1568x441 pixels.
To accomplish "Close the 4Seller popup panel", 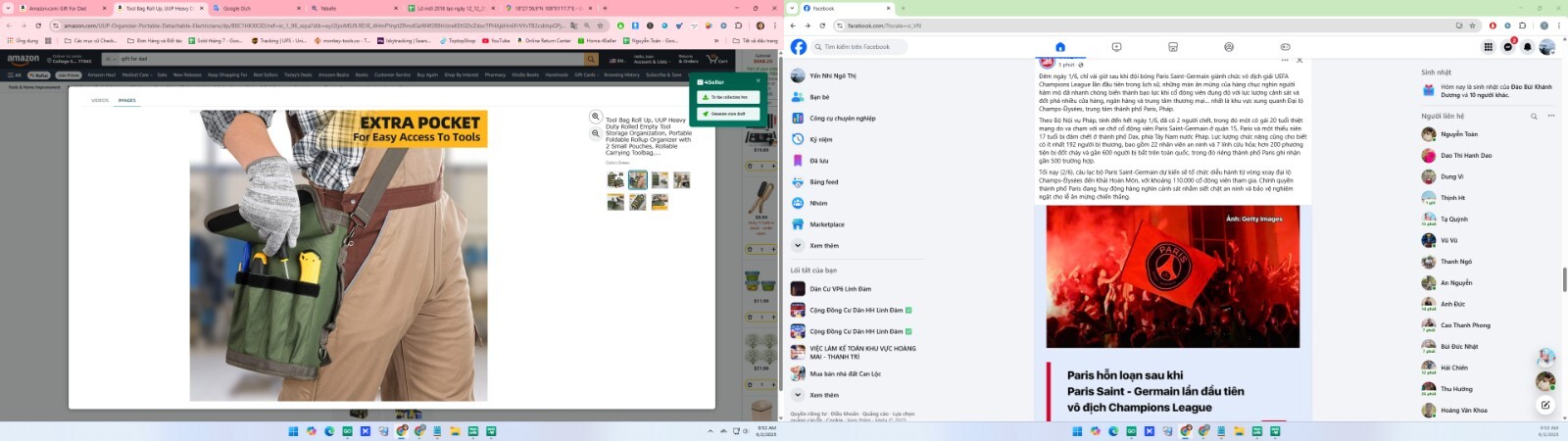I will [758, 81].
